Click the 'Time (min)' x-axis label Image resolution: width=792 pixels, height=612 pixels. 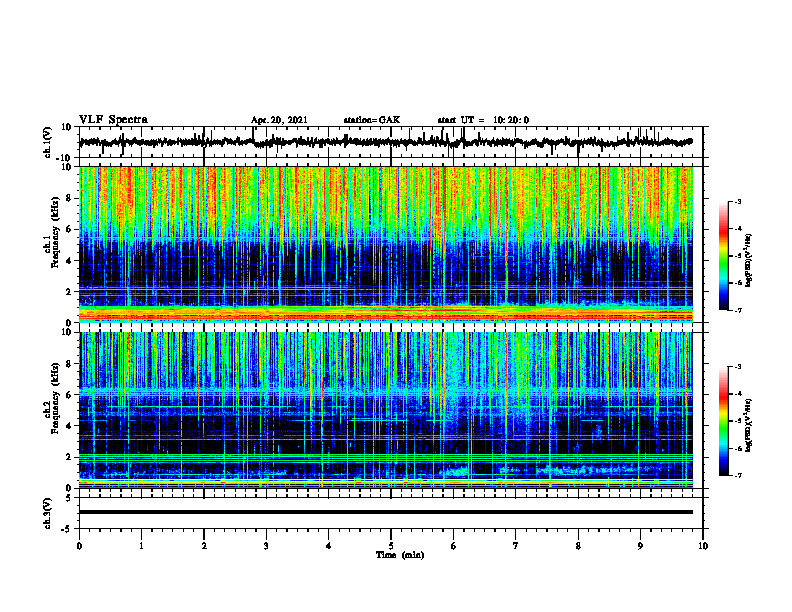[400, 555]
